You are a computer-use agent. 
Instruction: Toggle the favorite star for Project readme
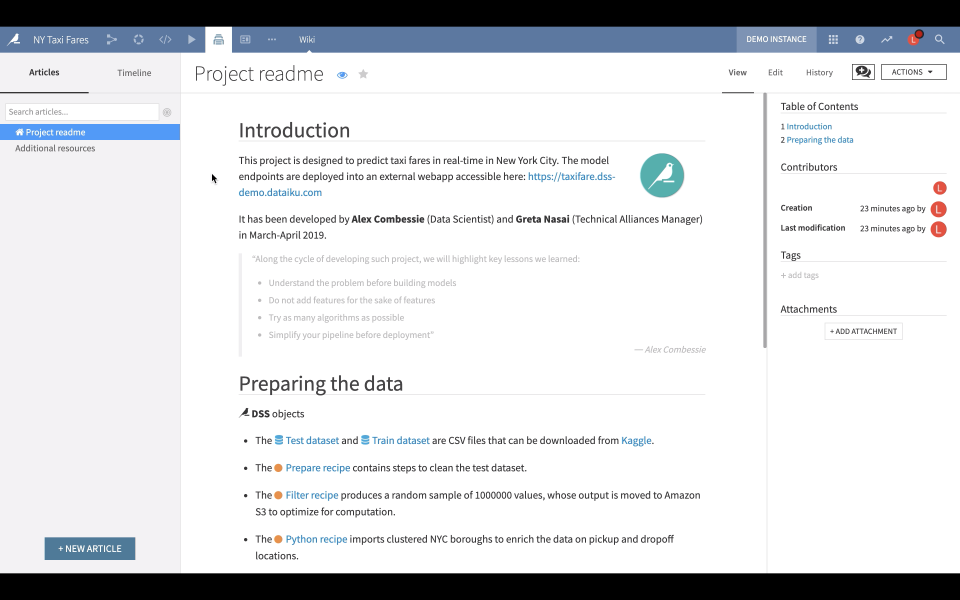click(363, 74)
